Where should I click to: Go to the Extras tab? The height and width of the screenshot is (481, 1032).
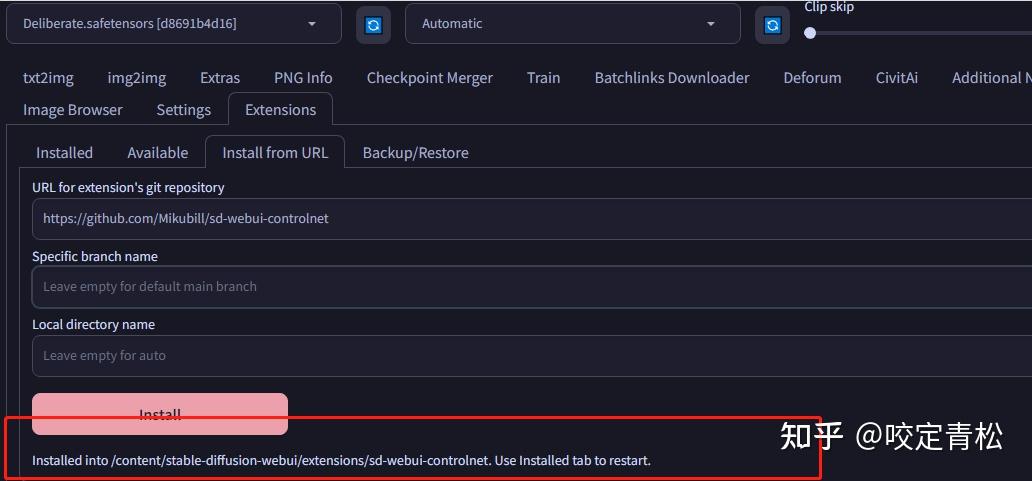click(220, 78)
